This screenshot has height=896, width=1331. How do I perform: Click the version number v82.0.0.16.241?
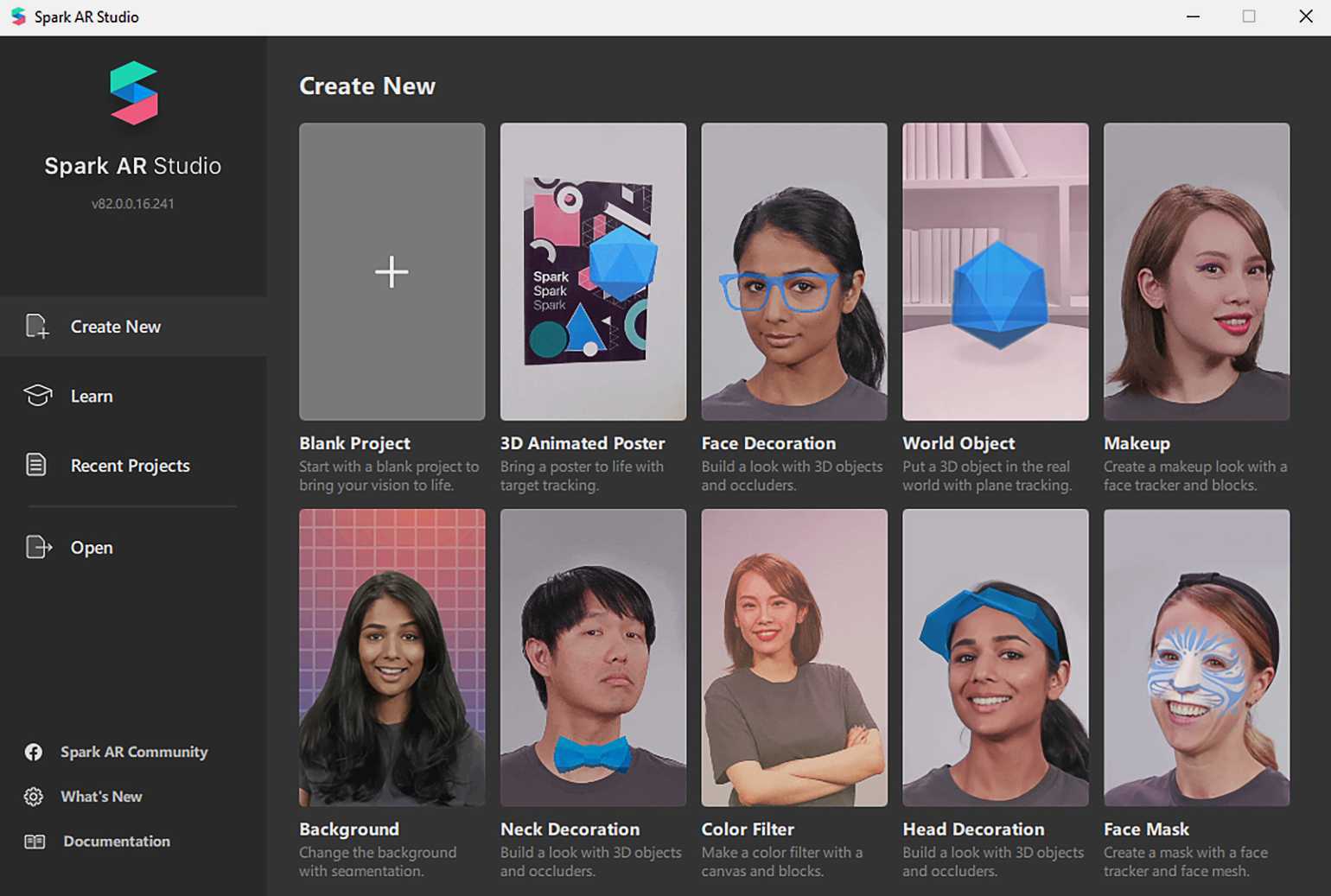(133, 204)
